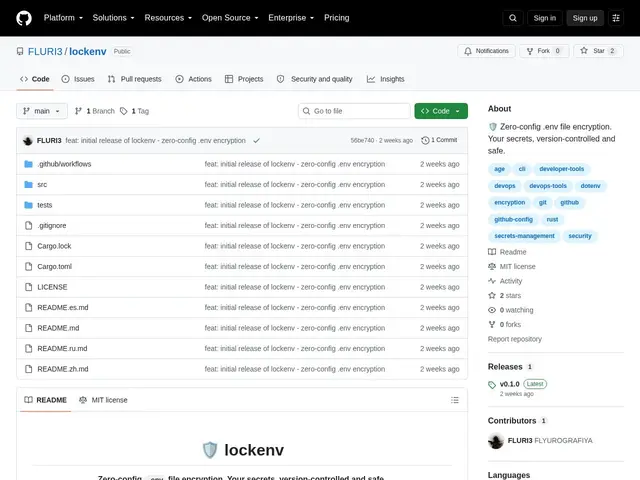Click the pulse icon beside Activity
Image resolution: width=640 pixels, height=480 pixels.
(492, 281)
